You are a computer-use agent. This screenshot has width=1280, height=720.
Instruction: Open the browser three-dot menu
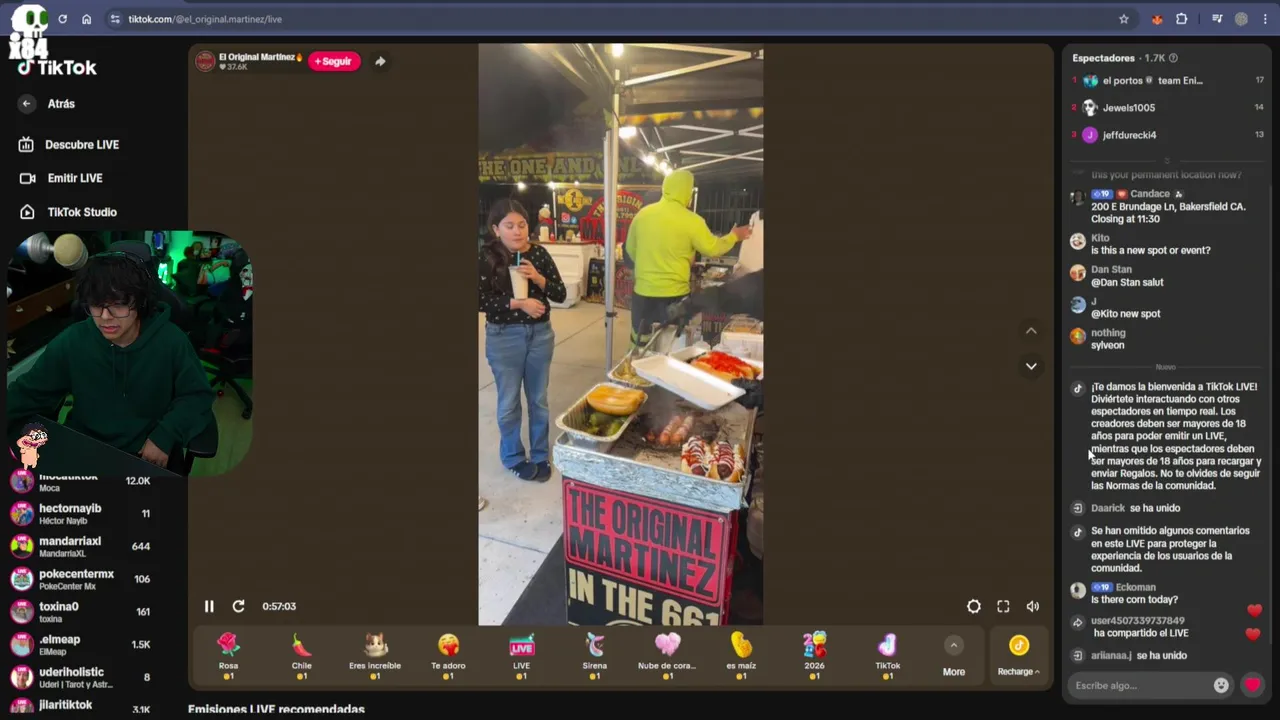pyautogui.click(x=1266, y=19)
